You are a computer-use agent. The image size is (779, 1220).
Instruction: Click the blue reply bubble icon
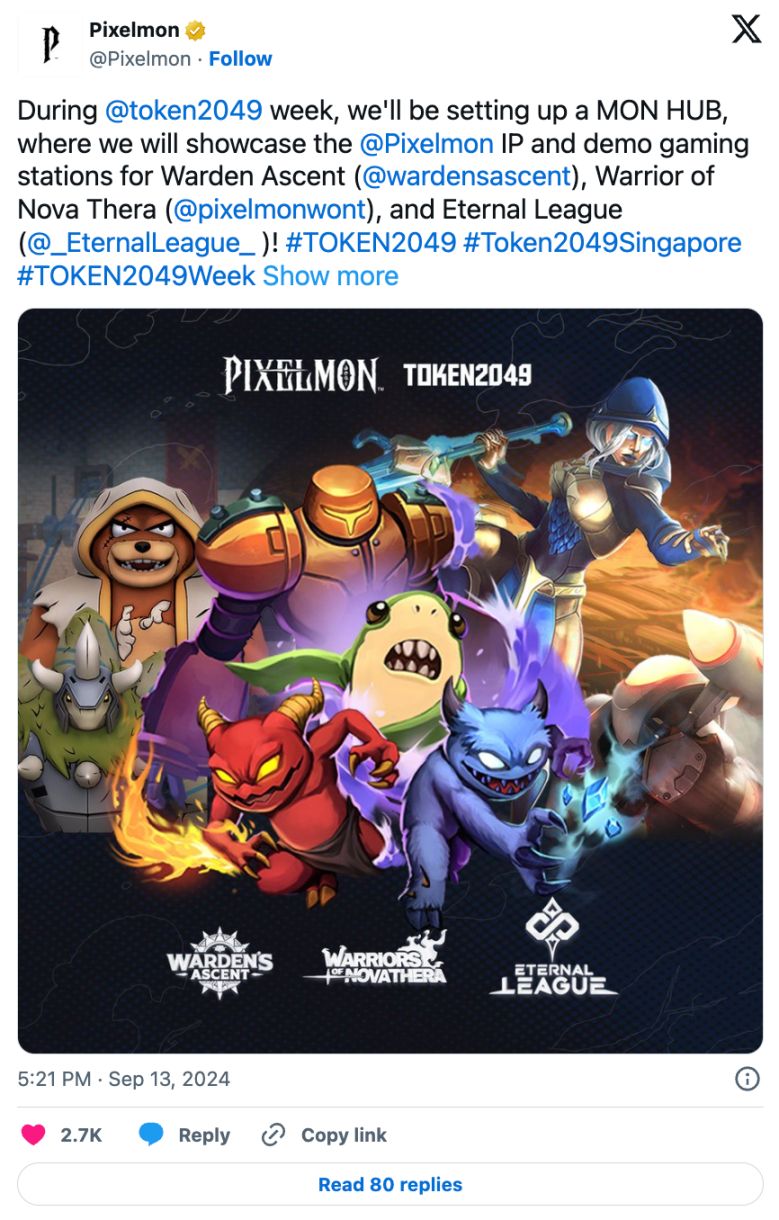151,1135
